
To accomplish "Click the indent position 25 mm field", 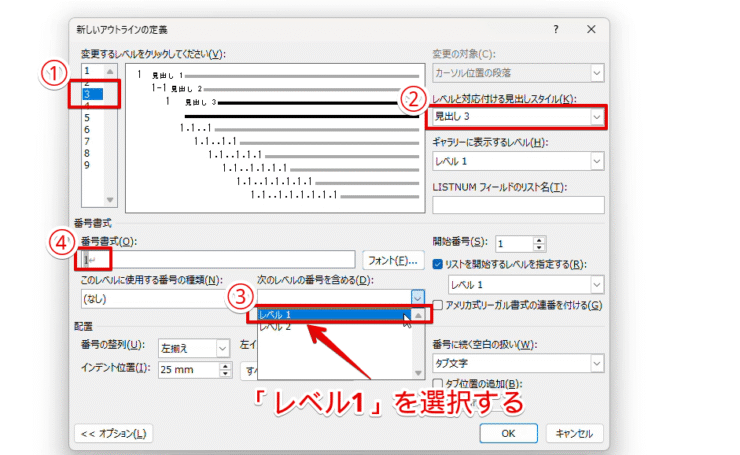I will pyautogui.click(x=189, y=370).
